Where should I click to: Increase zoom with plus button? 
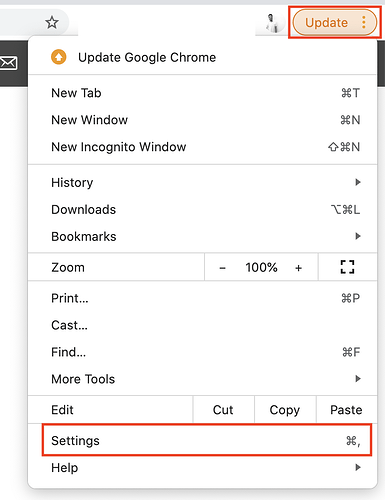click(299, 268)
